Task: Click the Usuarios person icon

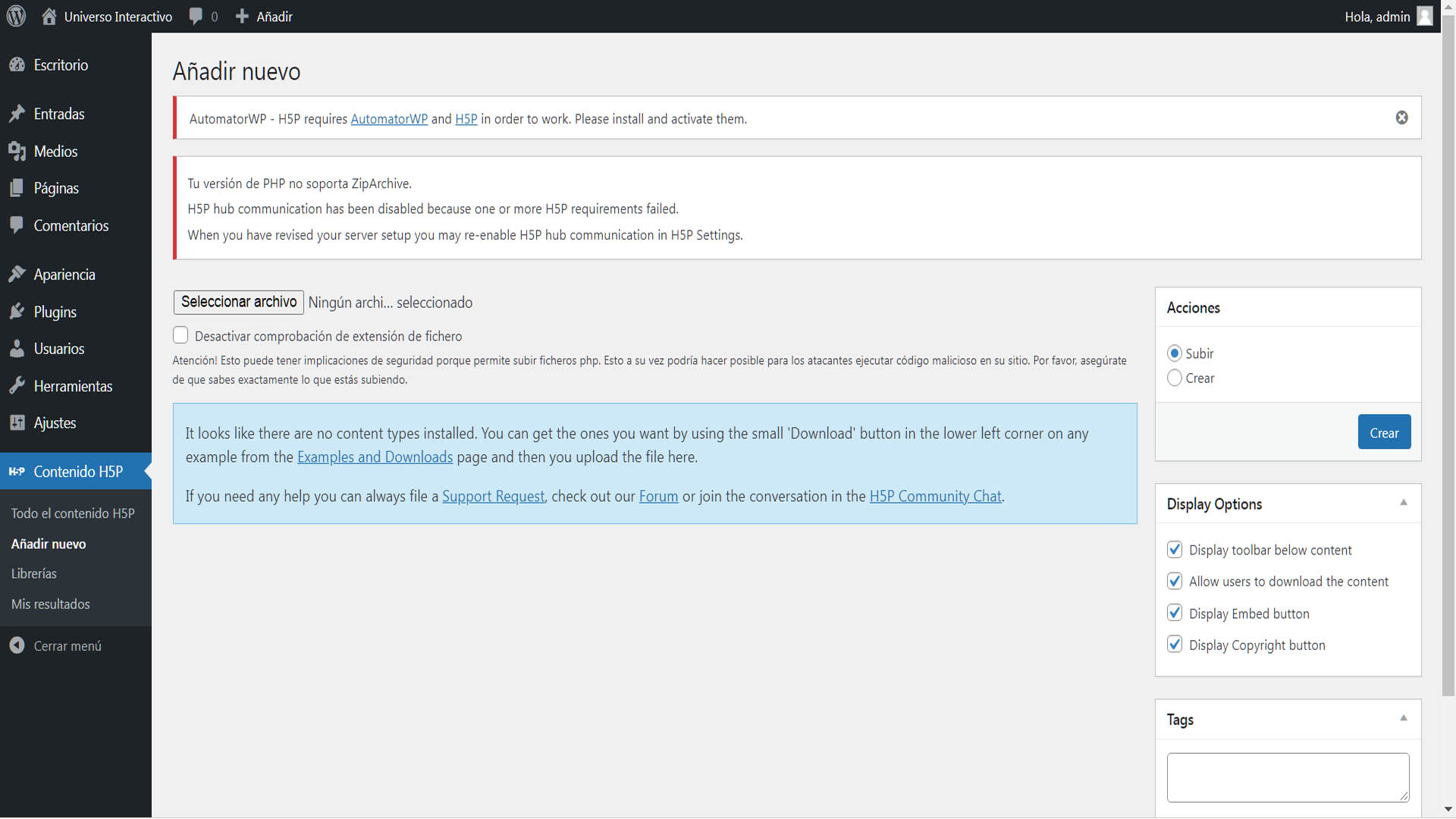Action: point(17,349)
